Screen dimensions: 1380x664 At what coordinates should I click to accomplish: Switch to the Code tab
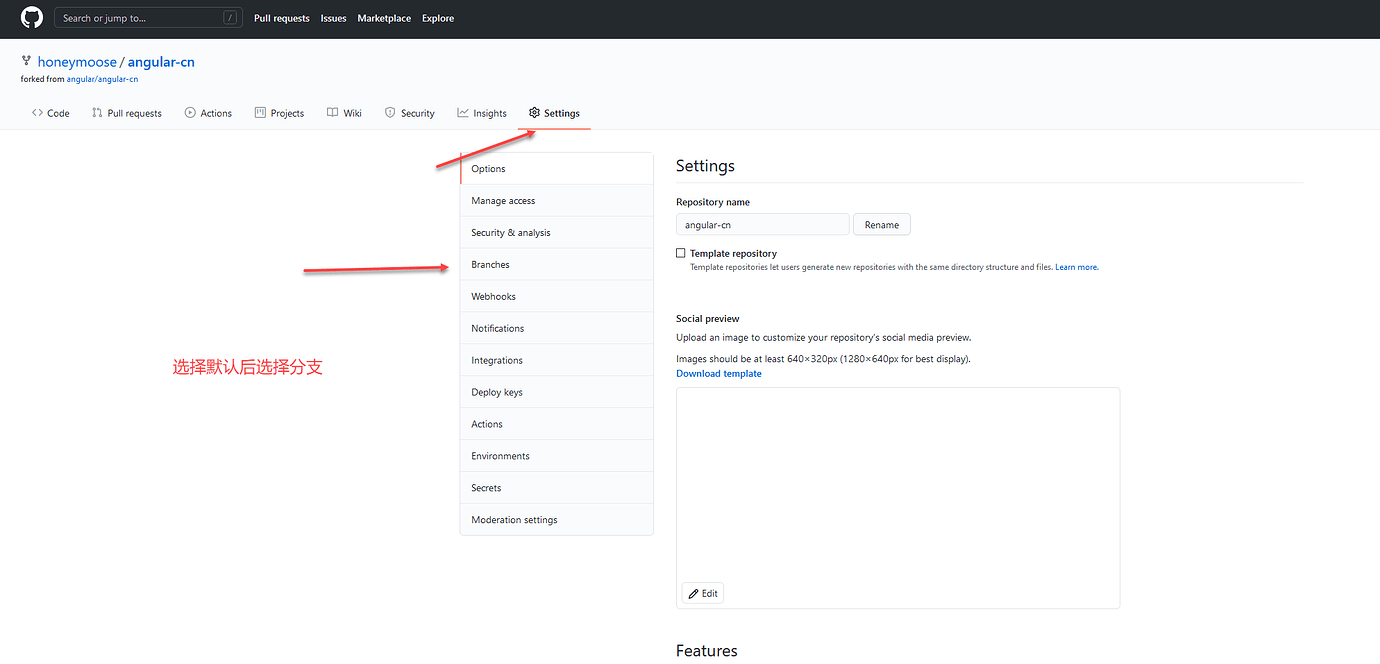click(51, 113)
